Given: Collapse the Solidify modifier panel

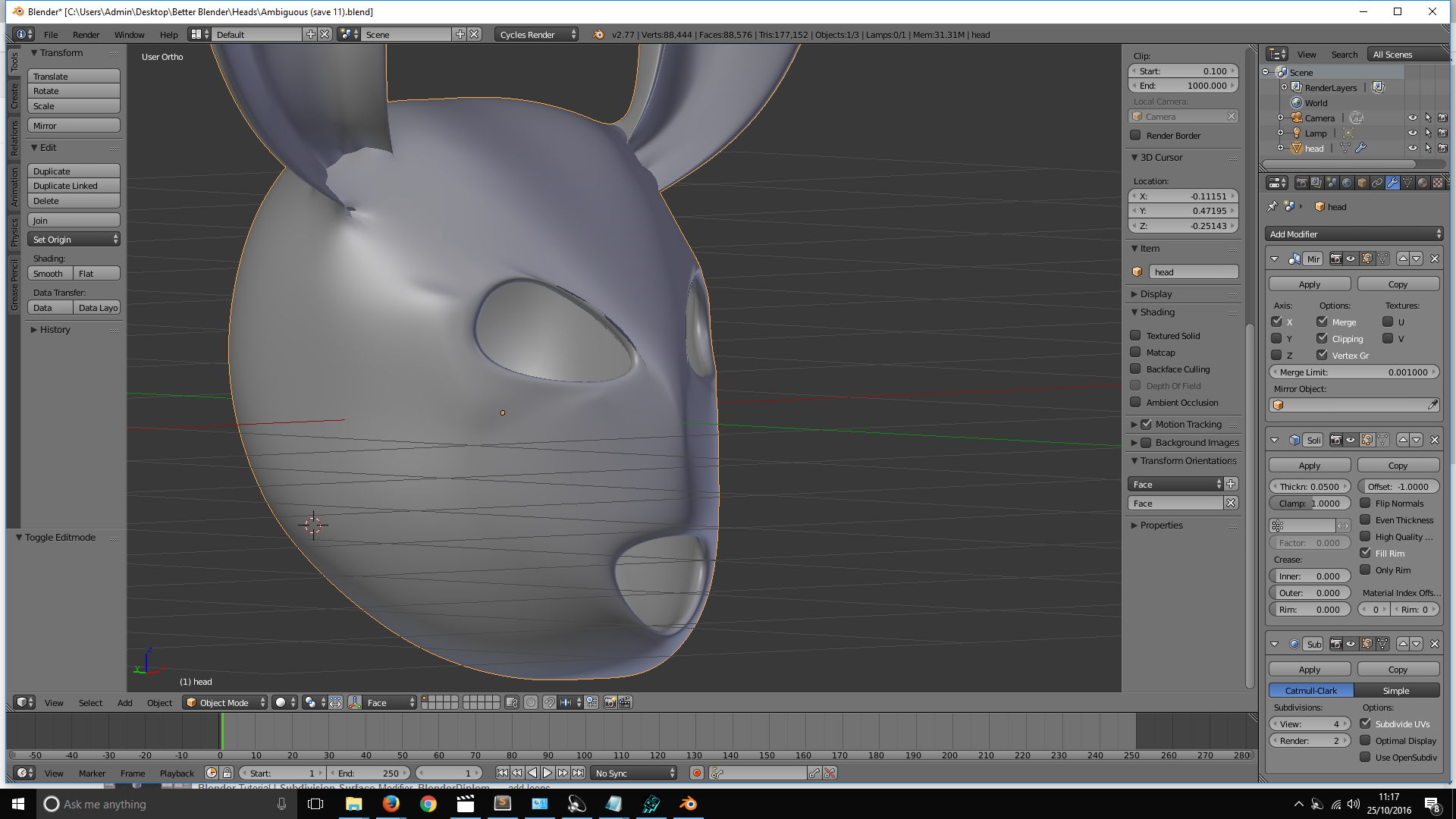Looking at the screenshot, I should point(1275,440).
